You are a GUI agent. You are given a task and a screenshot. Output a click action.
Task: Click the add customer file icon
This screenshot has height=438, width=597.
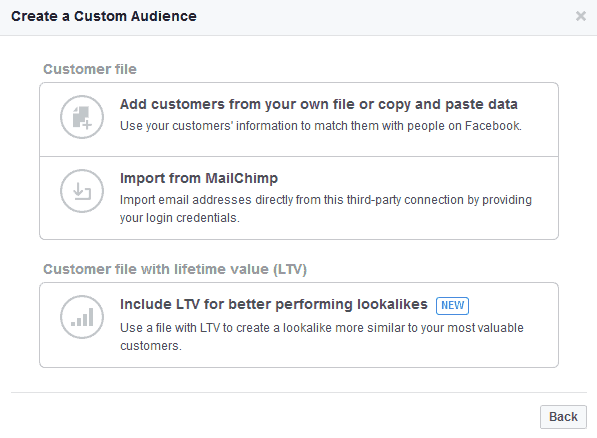[x=82, y=117]
